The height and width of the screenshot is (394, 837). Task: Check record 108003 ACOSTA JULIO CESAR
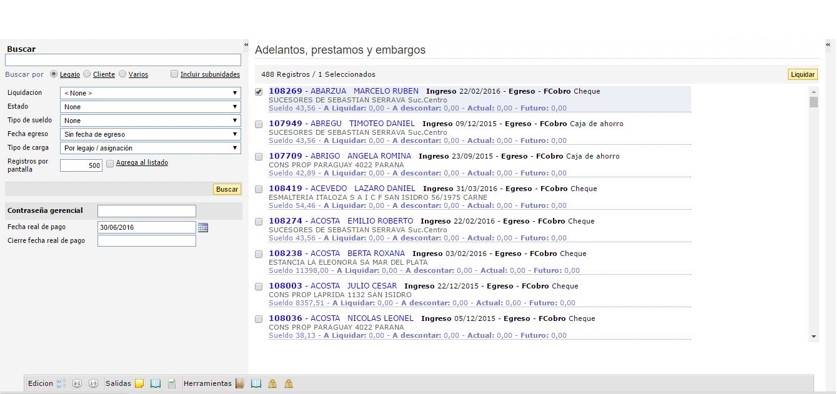tap(259, 287)
